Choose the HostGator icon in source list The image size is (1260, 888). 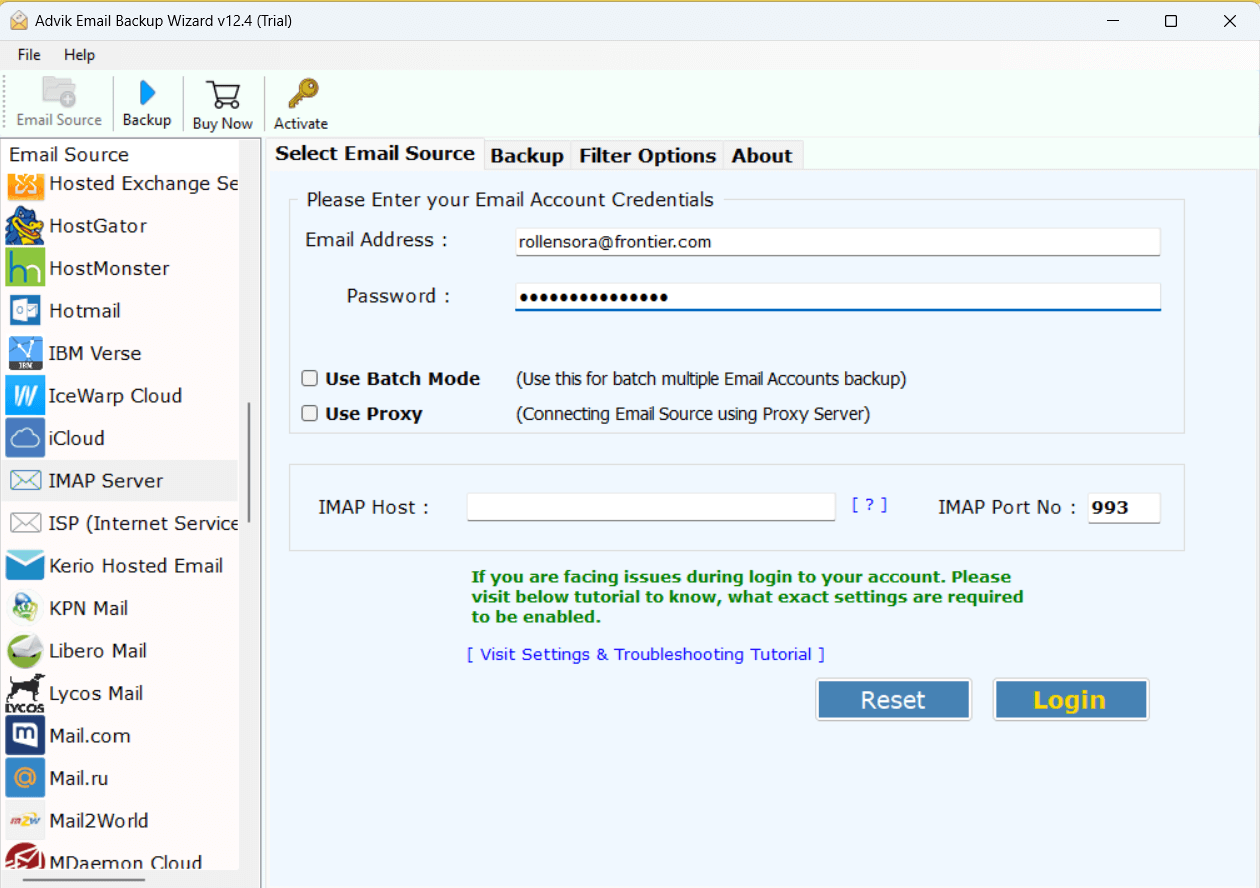click(x=25, y=226)
